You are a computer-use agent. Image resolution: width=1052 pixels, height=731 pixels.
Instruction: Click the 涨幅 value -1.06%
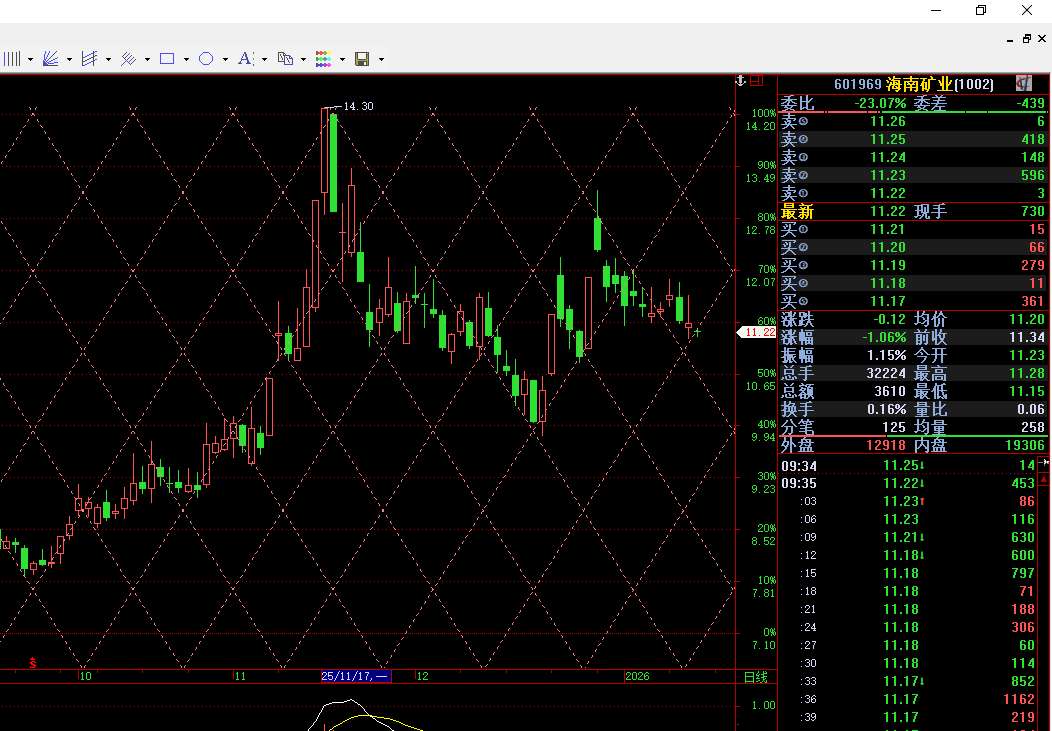(884, 337)
